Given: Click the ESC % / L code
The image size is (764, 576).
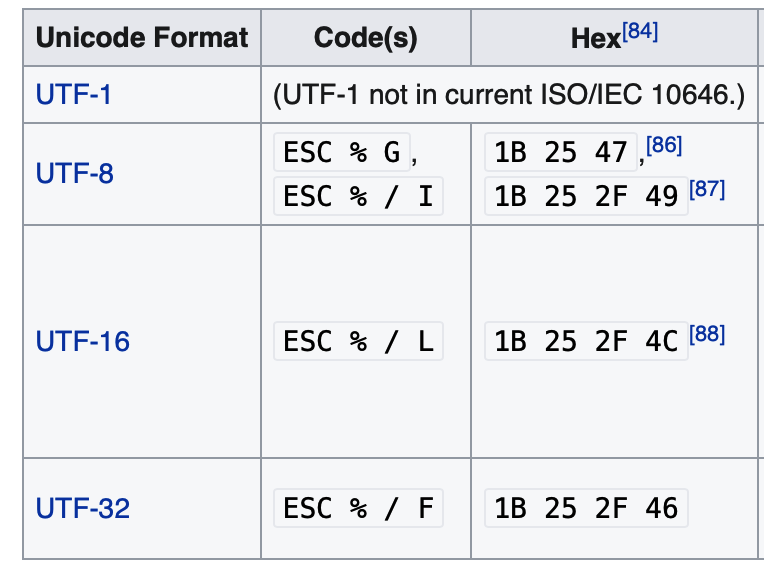Looking at the screenshot, I should (x=358, y=342).
